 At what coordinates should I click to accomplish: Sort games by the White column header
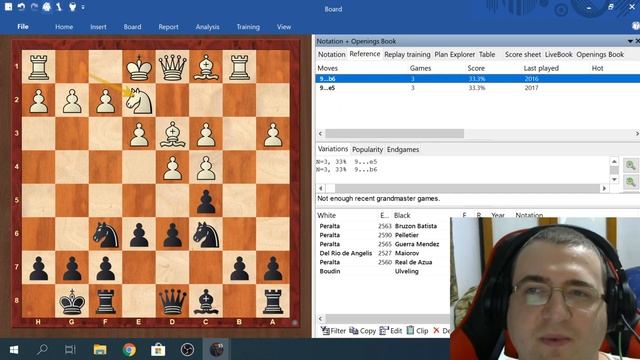[327, 215]
